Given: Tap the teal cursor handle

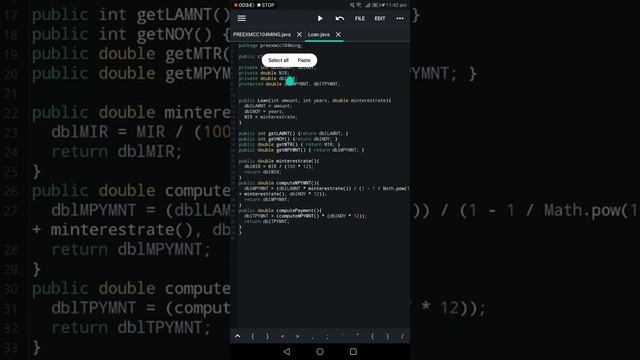Looking at the screenshot, I should [x=290, y=81].
